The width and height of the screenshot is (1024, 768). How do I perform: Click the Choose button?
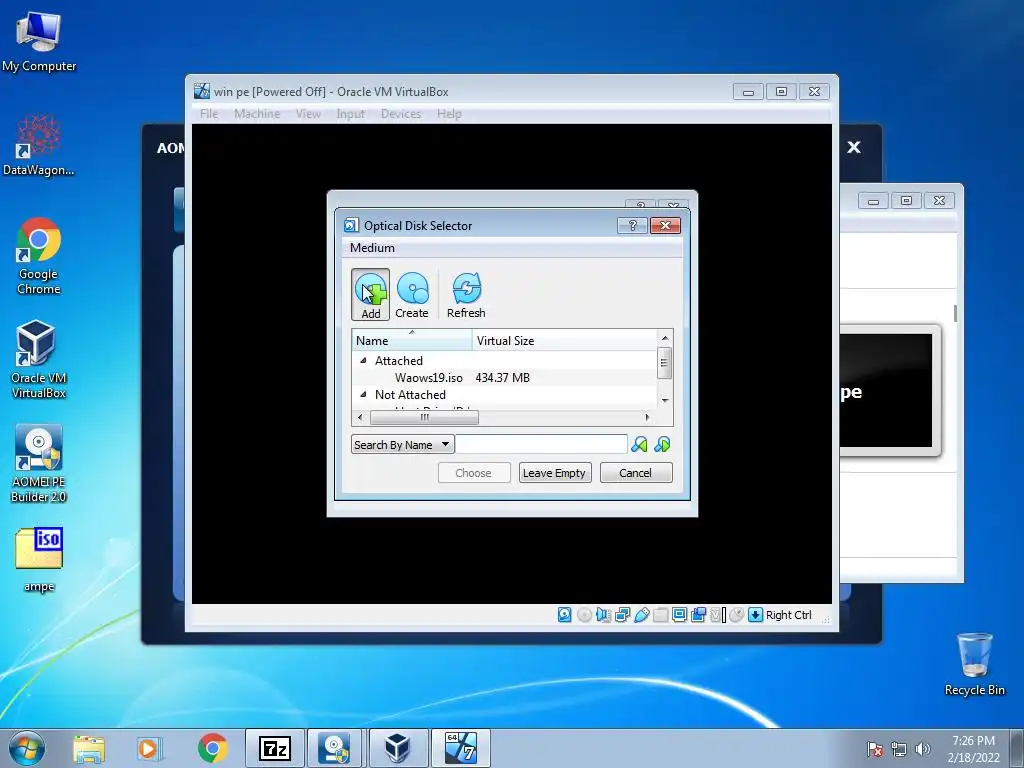473,473
